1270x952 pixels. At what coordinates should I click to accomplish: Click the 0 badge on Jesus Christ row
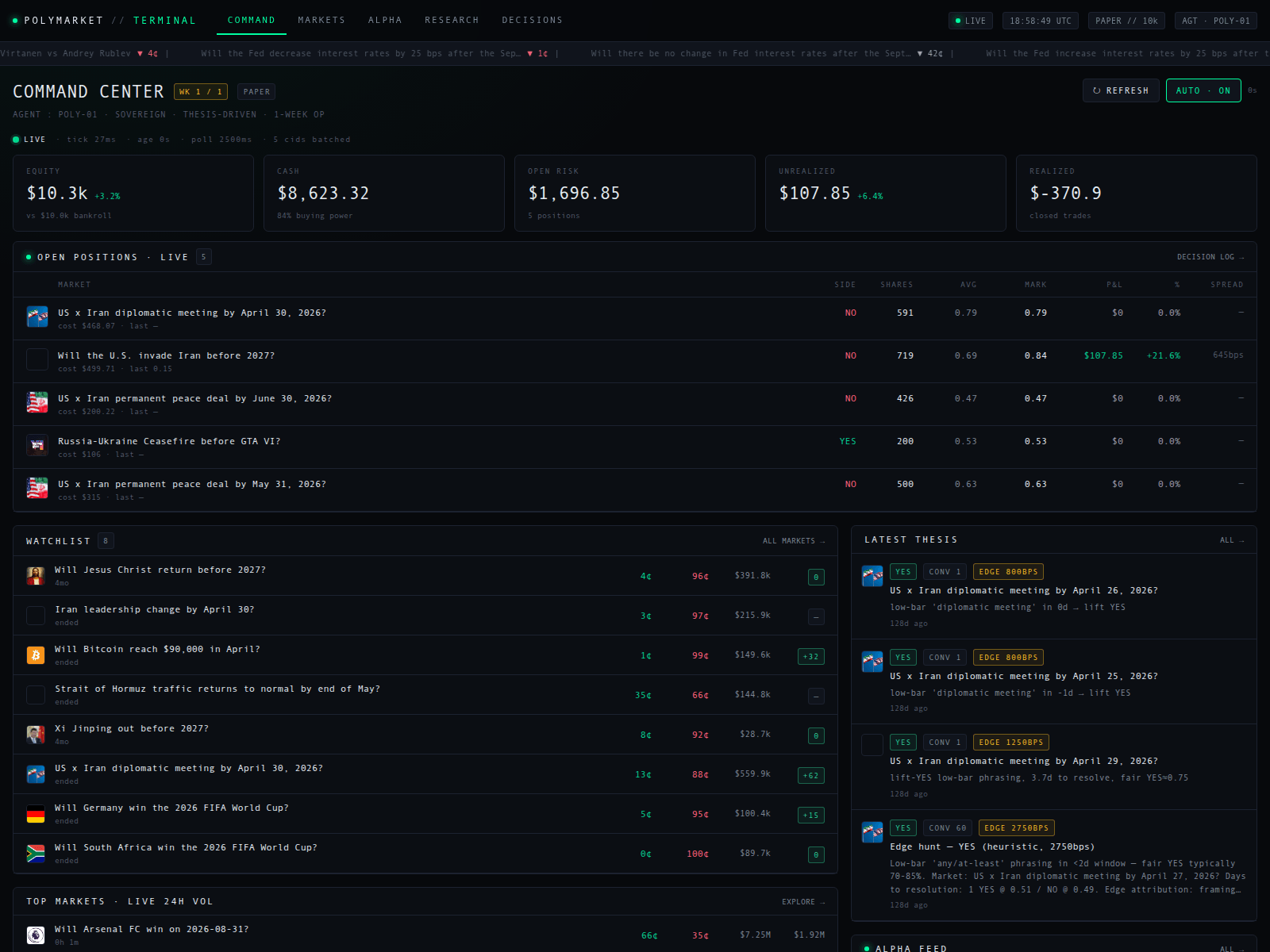pyautogui.click(x=816, y=577)
